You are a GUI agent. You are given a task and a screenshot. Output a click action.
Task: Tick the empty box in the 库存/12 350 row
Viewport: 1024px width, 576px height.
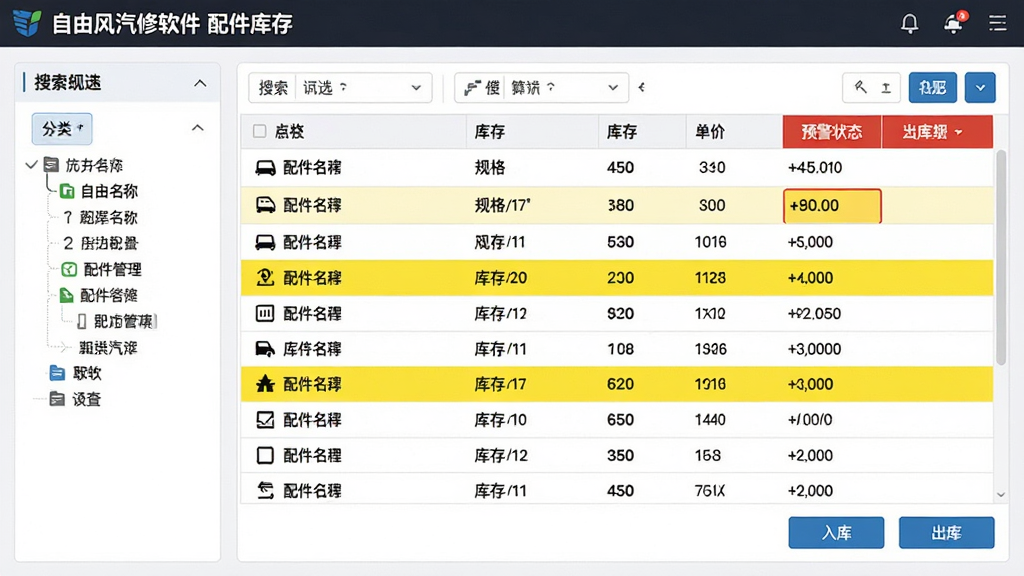[265, 455]
